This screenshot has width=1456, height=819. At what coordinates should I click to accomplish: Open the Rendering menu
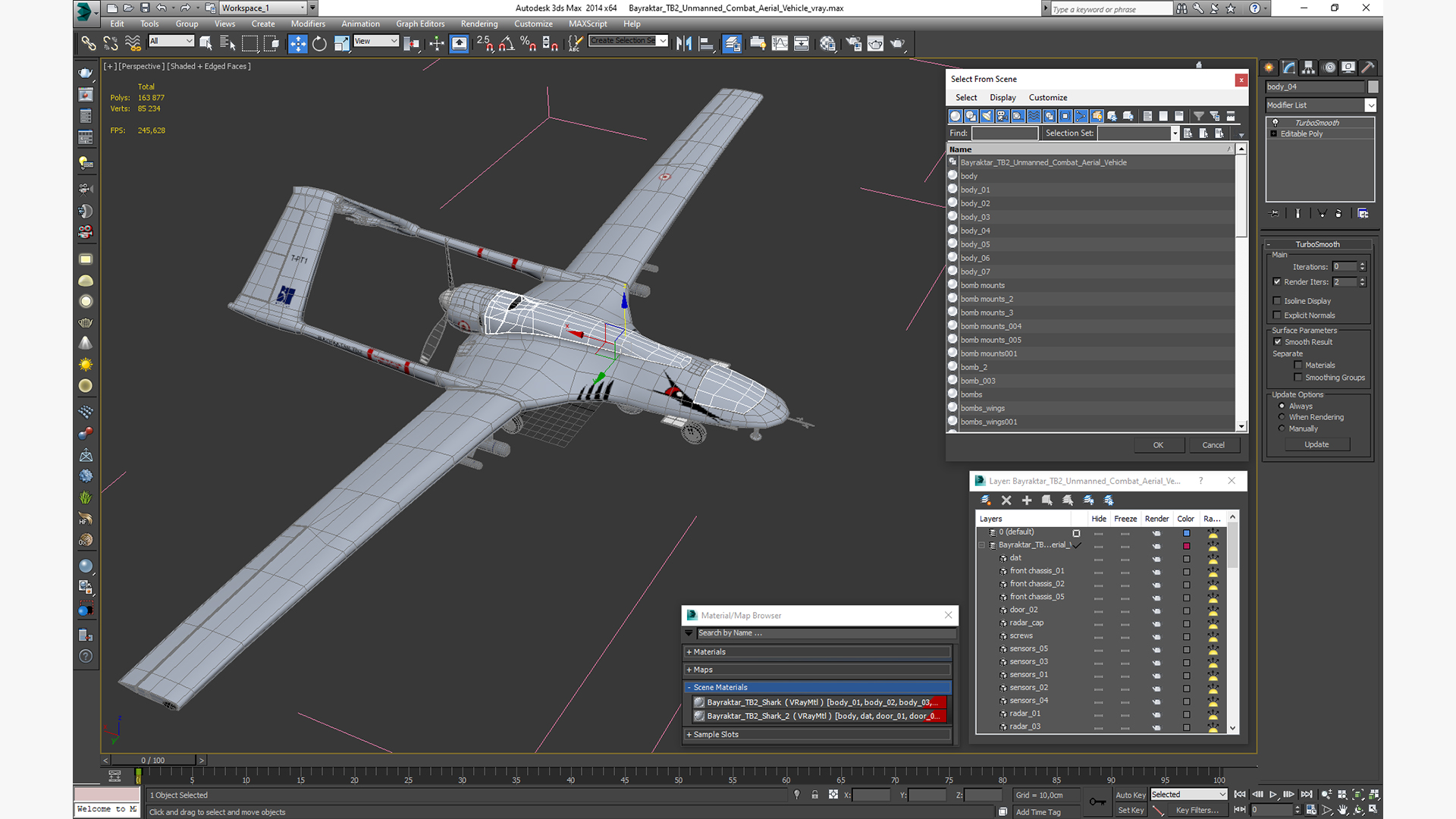[x=479, y=24]
